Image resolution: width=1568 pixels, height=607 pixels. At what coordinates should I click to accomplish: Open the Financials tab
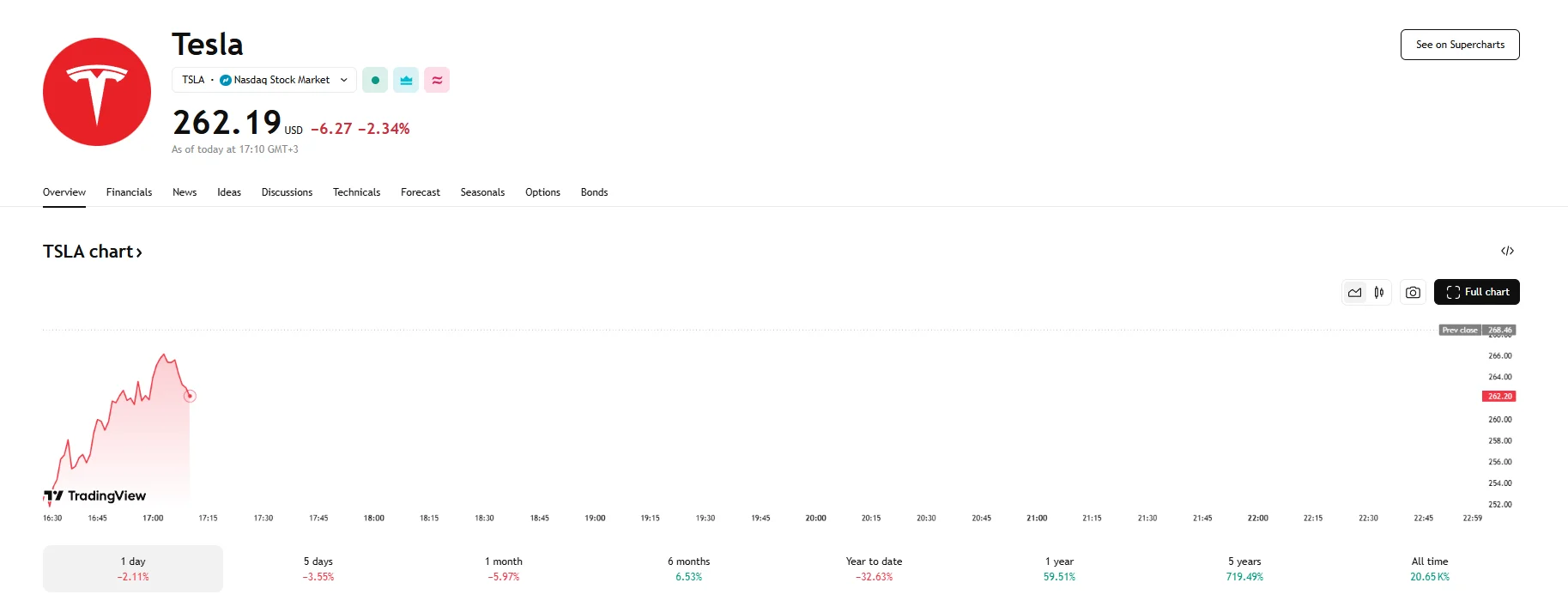click(129, 192)
